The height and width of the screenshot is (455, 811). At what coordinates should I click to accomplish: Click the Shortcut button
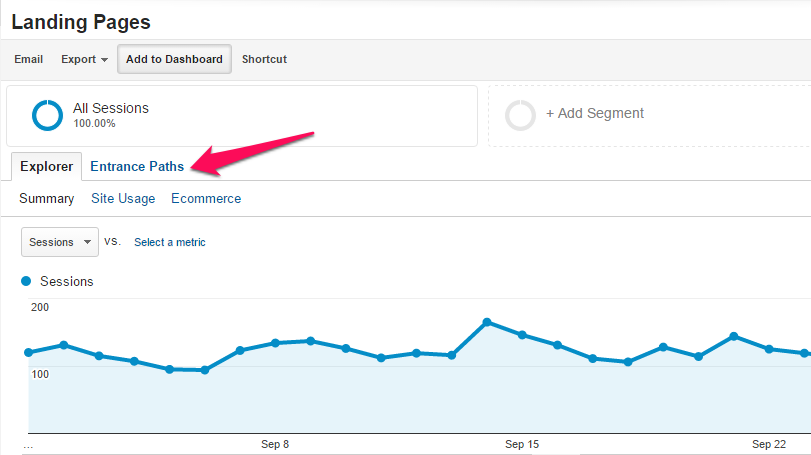264,59
